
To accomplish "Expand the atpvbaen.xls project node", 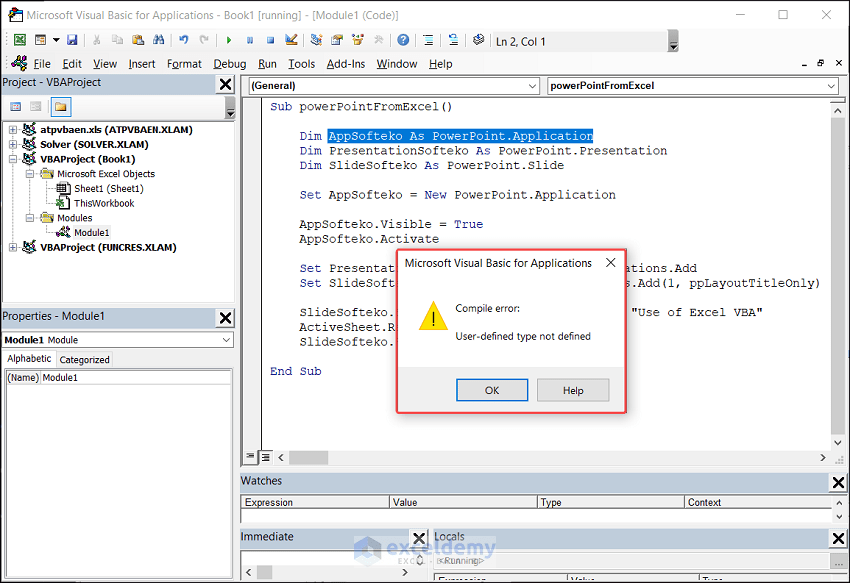I will coord(13,130).
